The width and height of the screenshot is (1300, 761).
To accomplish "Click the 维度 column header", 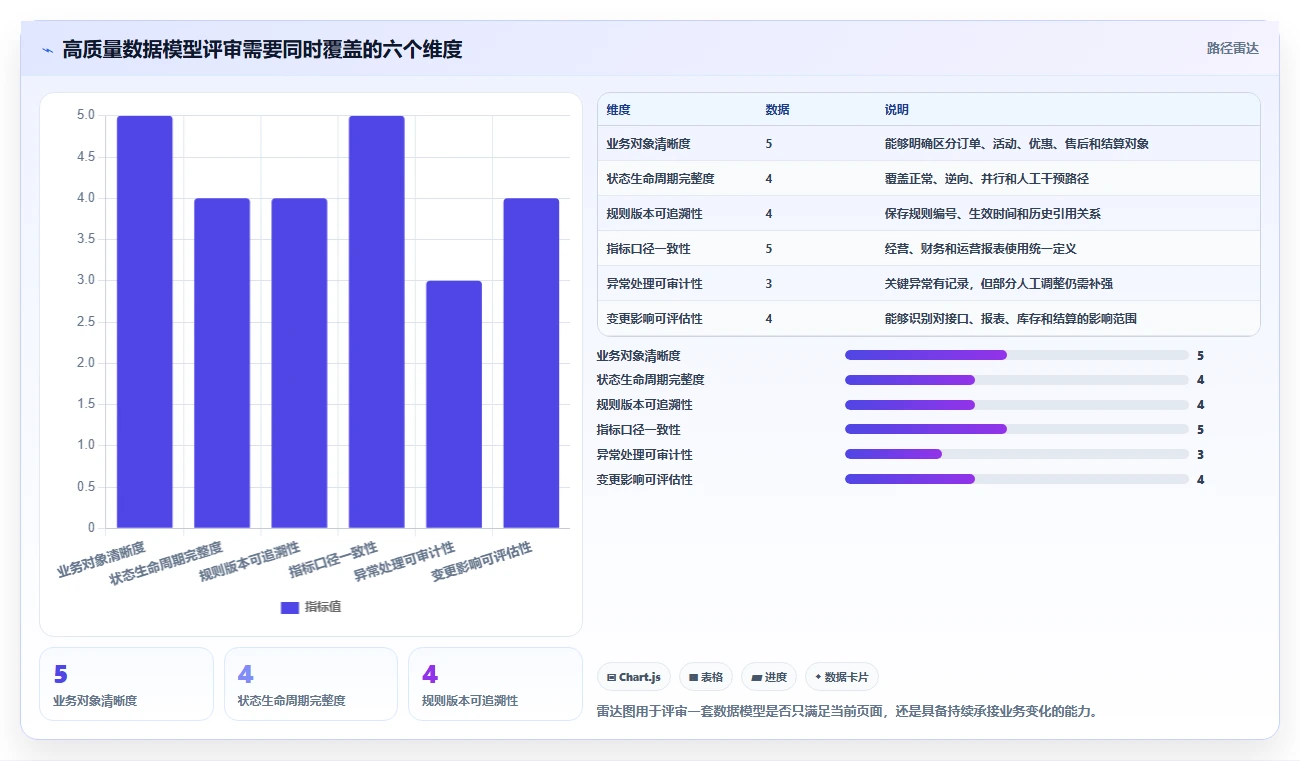I will [619, 110].
